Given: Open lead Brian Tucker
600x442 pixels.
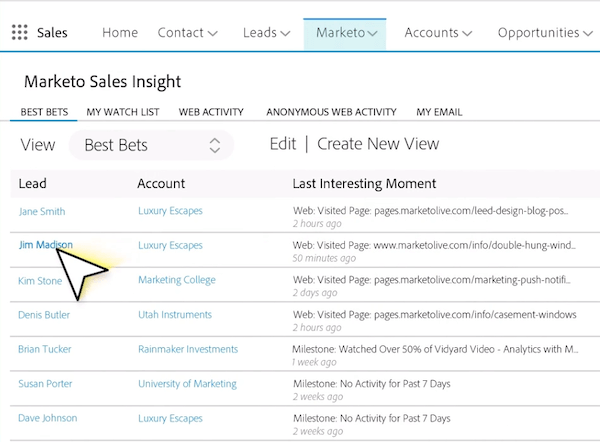Looking at the screenshot, I should click(x=45, y=349).
